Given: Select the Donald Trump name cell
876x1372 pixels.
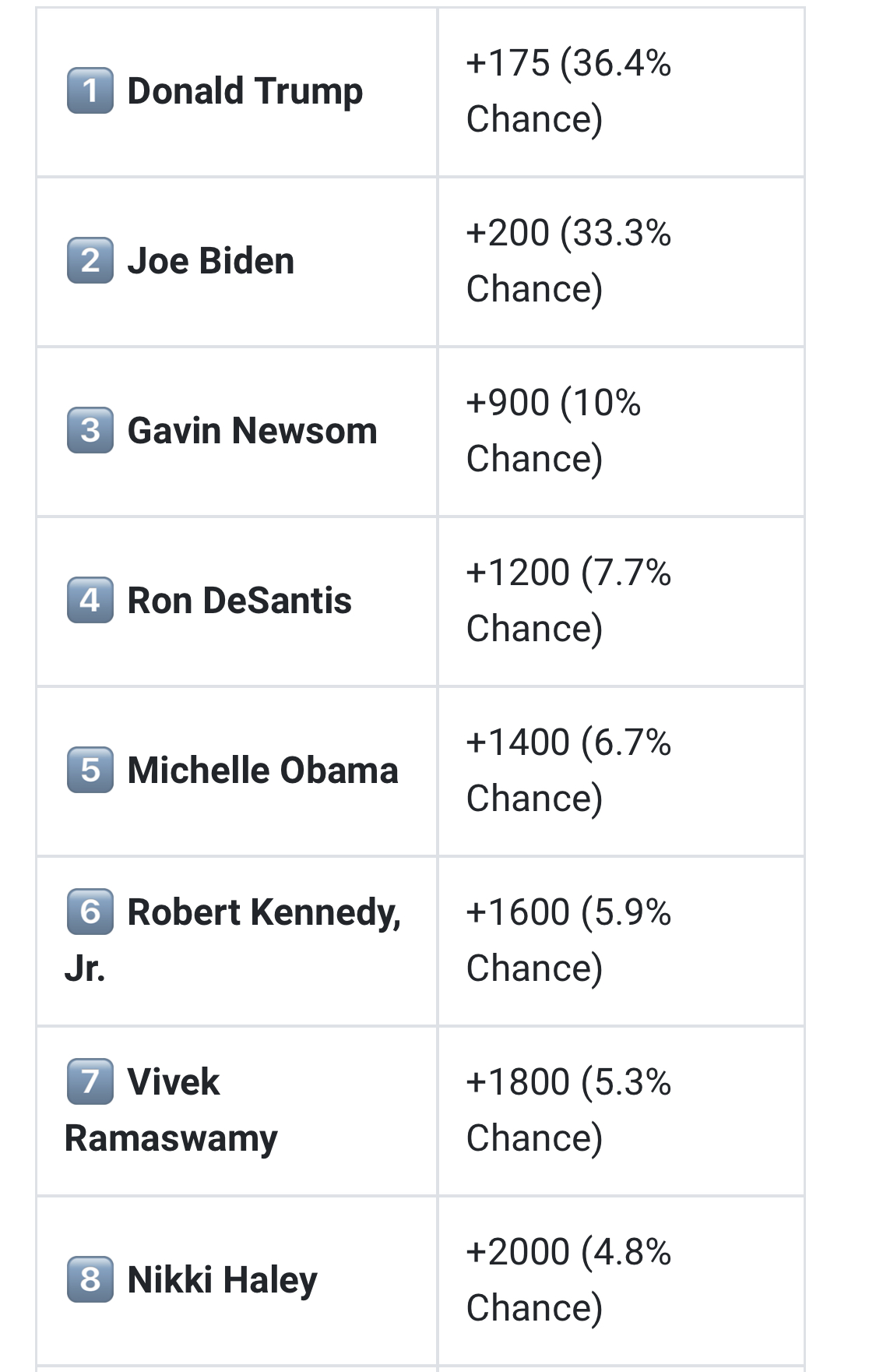Looking at the screenshot, I should pos(237,92).
